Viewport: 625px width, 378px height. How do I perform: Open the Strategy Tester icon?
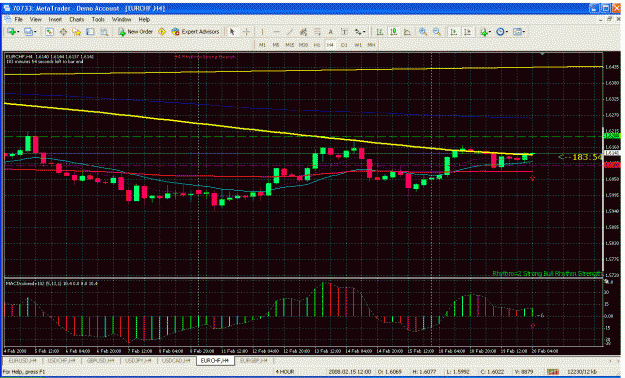click(x=104, y=32)
